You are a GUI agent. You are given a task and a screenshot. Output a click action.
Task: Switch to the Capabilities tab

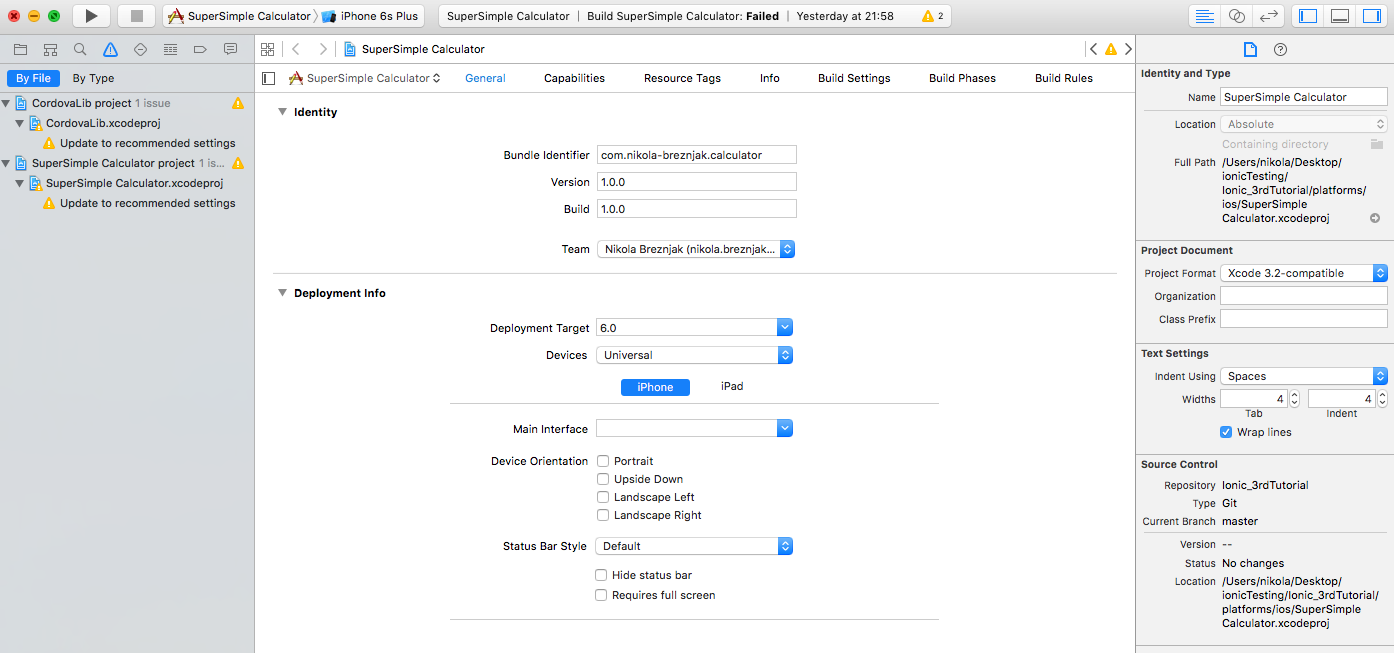pos(574,78)
